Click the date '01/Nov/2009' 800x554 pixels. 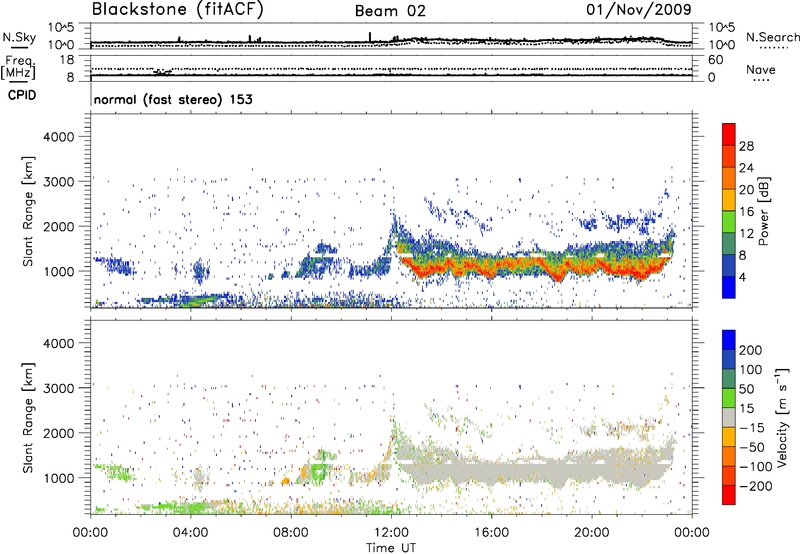639,9
